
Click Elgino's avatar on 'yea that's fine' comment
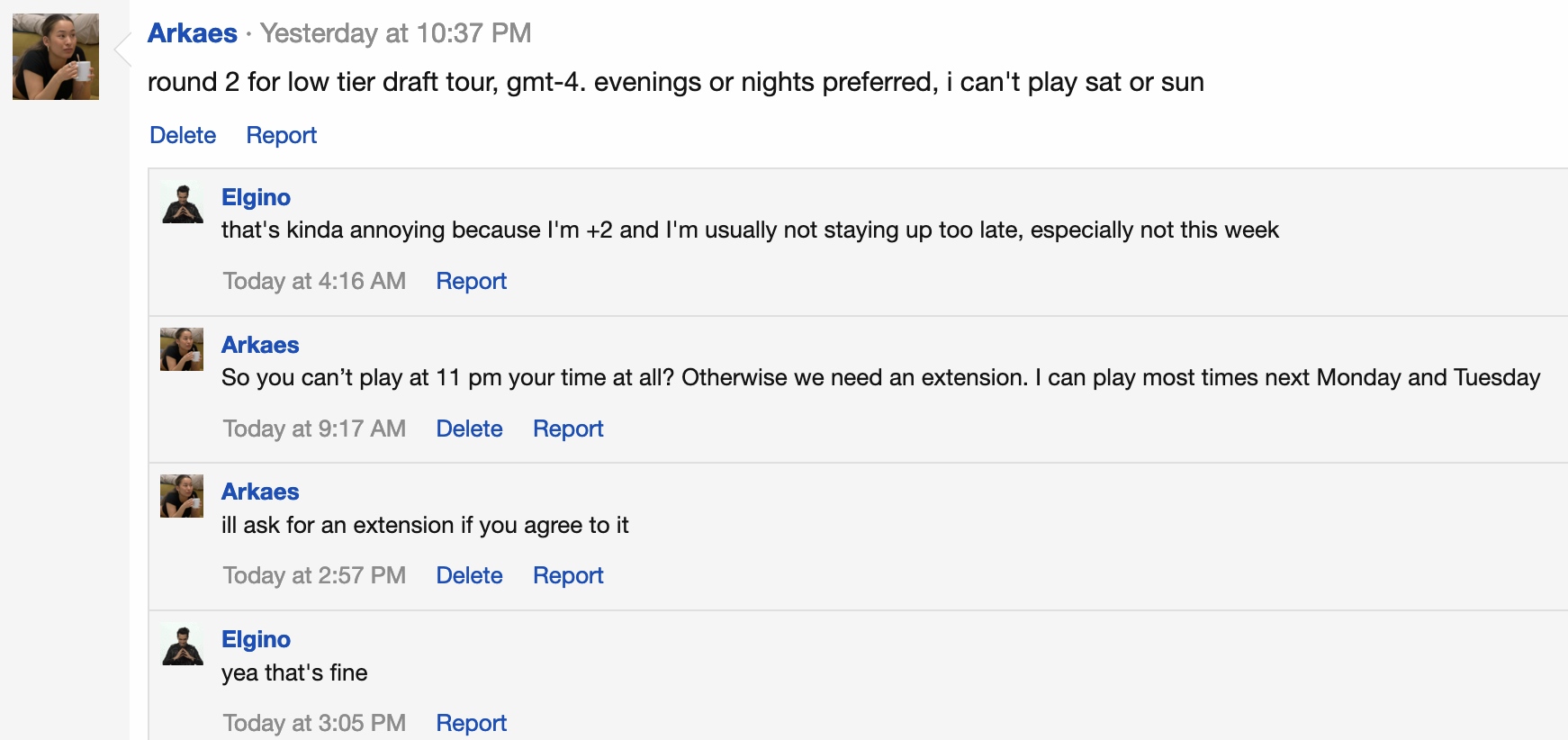(182, 645)
